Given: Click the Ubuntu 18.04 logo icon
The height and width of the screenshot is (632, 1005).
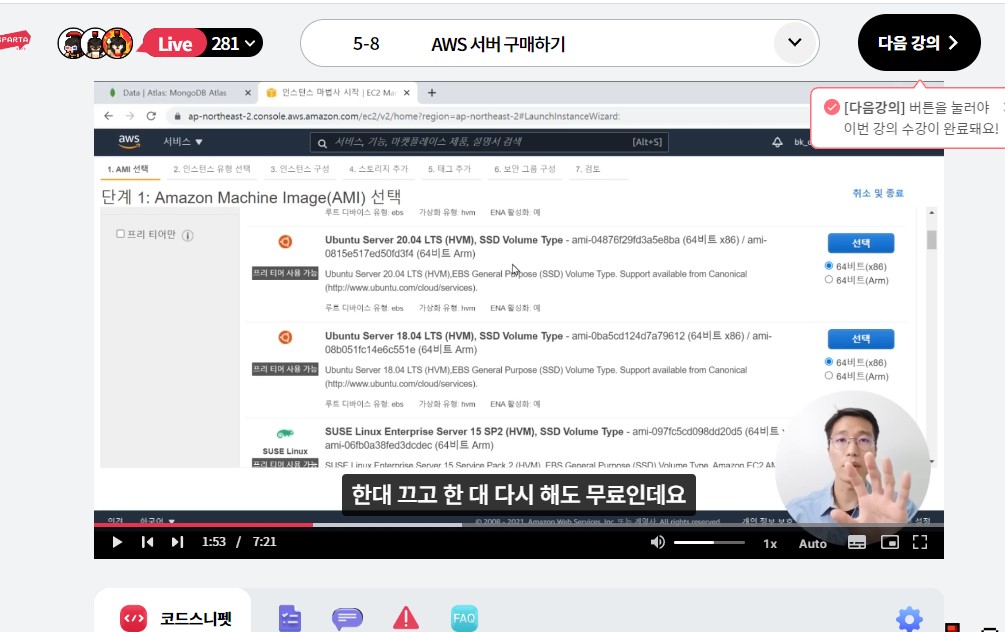Looking at the screenshot, I should click(x=285, y=337).
